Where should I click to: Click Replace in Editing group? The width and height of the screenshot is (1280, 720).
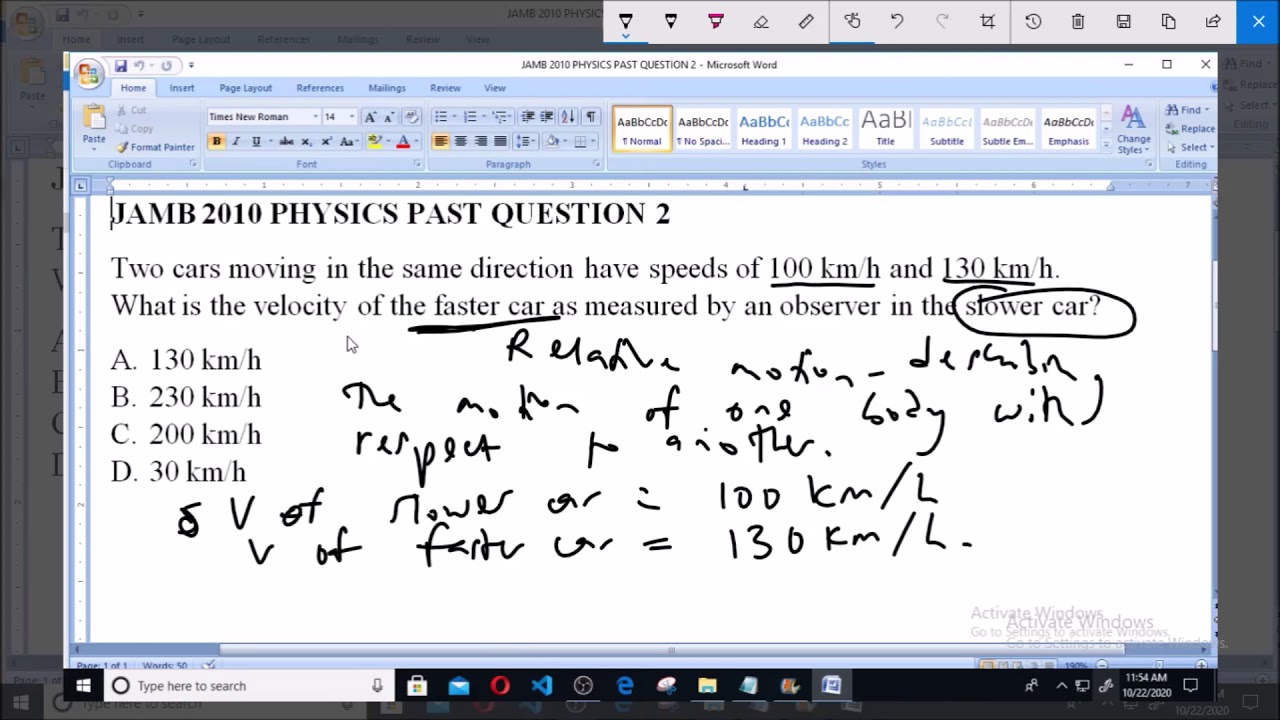point(1190,128)
